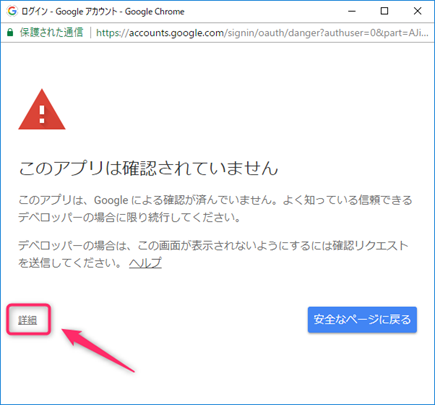Click the デベロッパーの場合に限り続行 sentence line
The width and height of the screenshot is (435, 405).
129,218
